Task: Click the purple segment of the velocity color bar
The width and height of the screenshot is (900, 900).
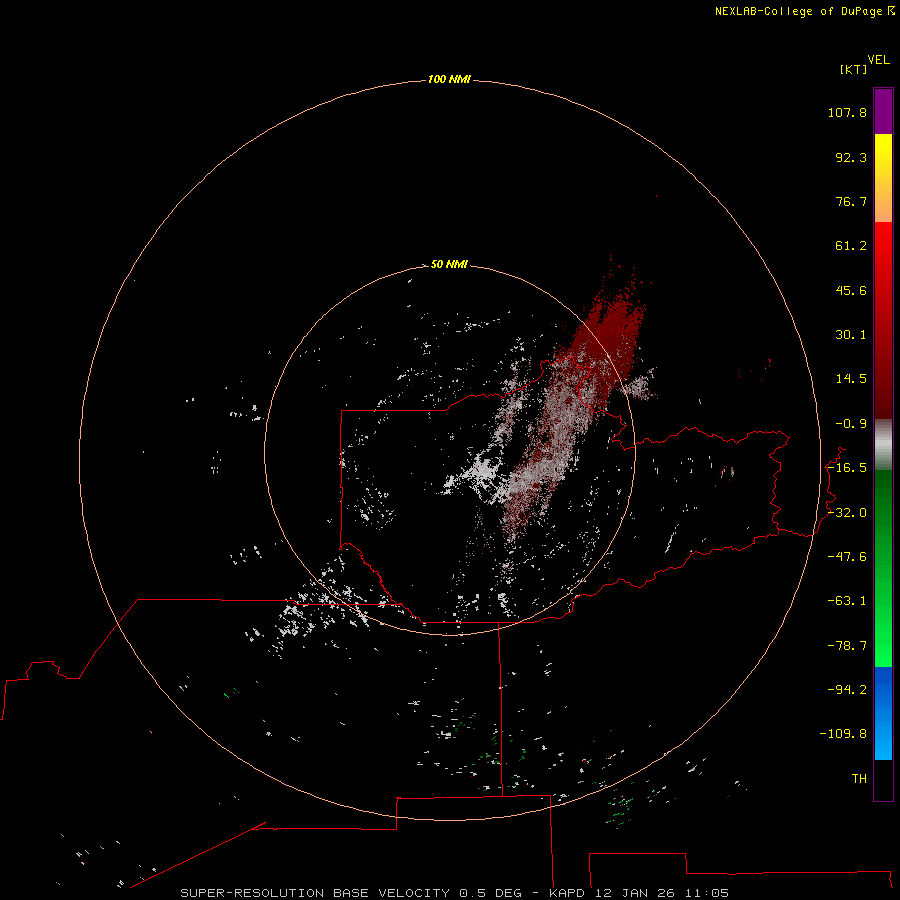Action: coord(883,111)
